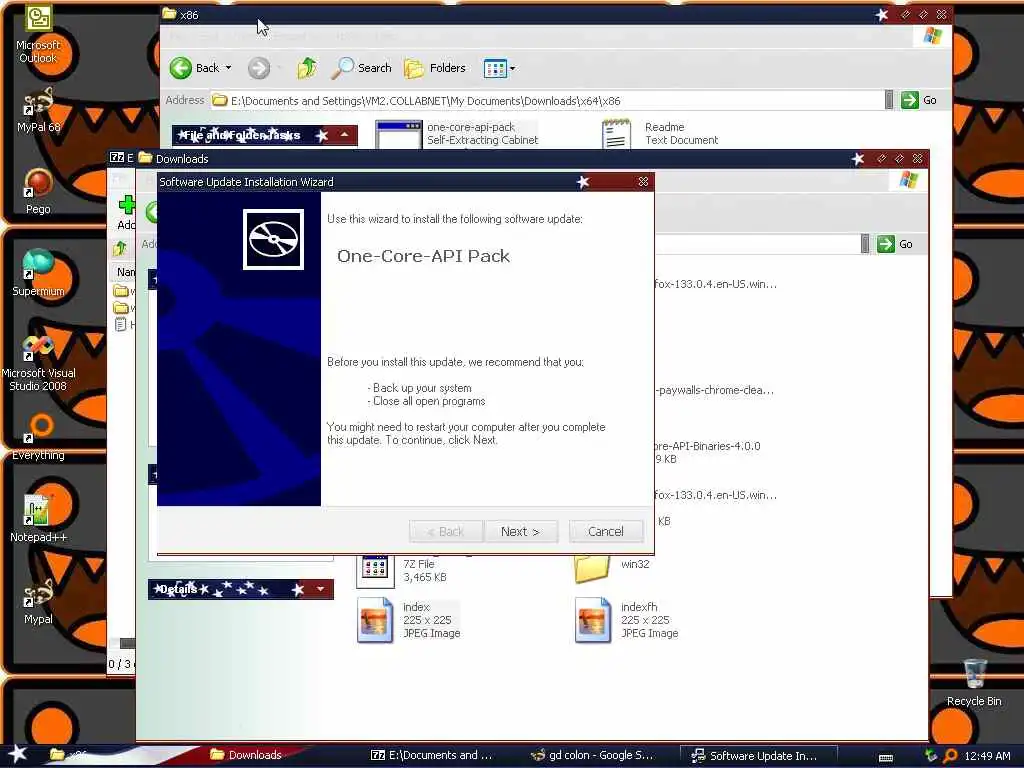Click keyboard language bar icon in taskbar
This screenshot has height=768, width=1024.
(x=886, y=757)
